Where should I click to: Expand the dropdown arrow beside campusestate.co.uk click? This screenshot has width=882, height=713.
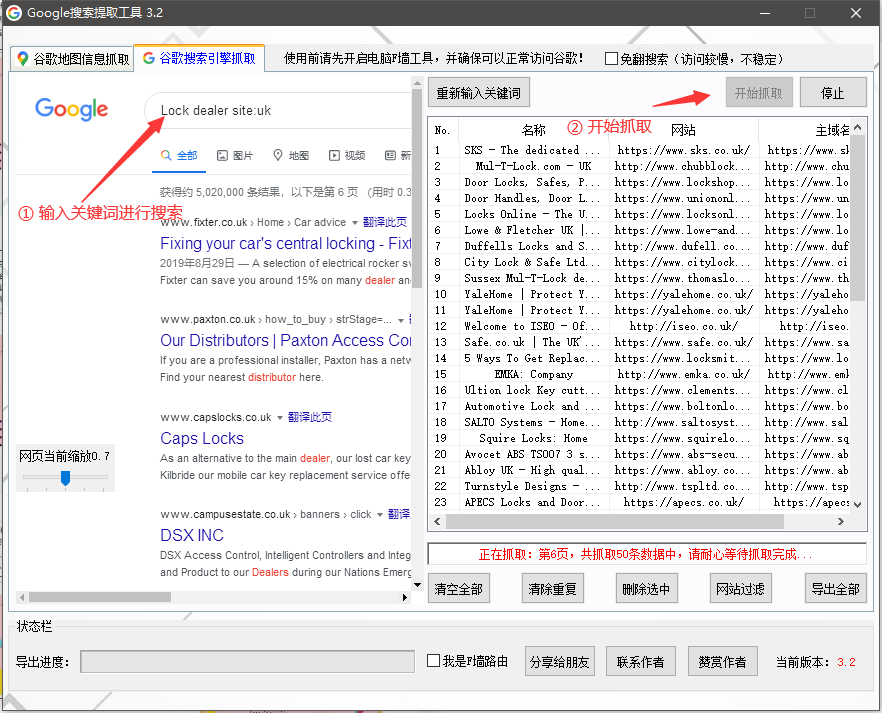tap(380, 515)
